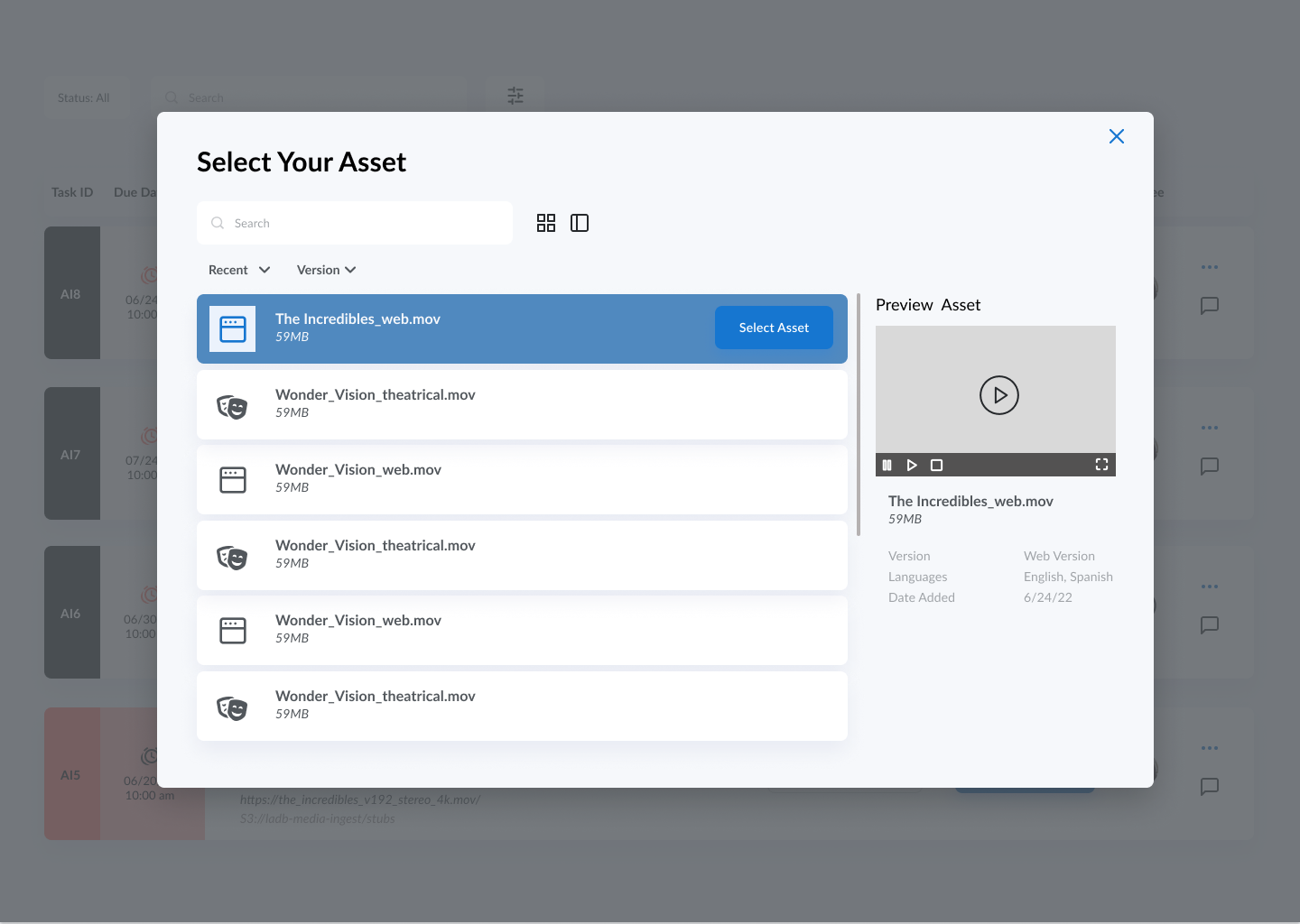
Task: Select first Wonder_Vision_theatrical.mov asset row
Action: click(522, 404)
